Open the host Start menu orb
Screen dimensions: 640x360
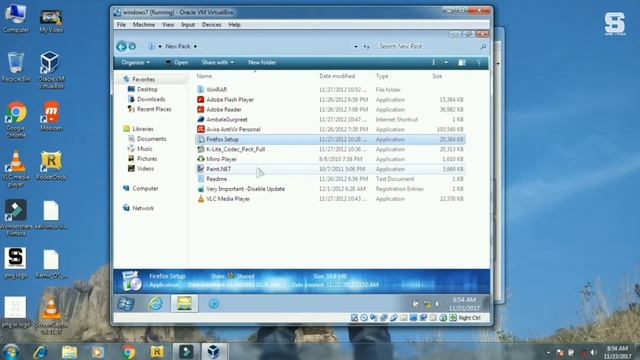pyautogui.click(x=11, y=351)
